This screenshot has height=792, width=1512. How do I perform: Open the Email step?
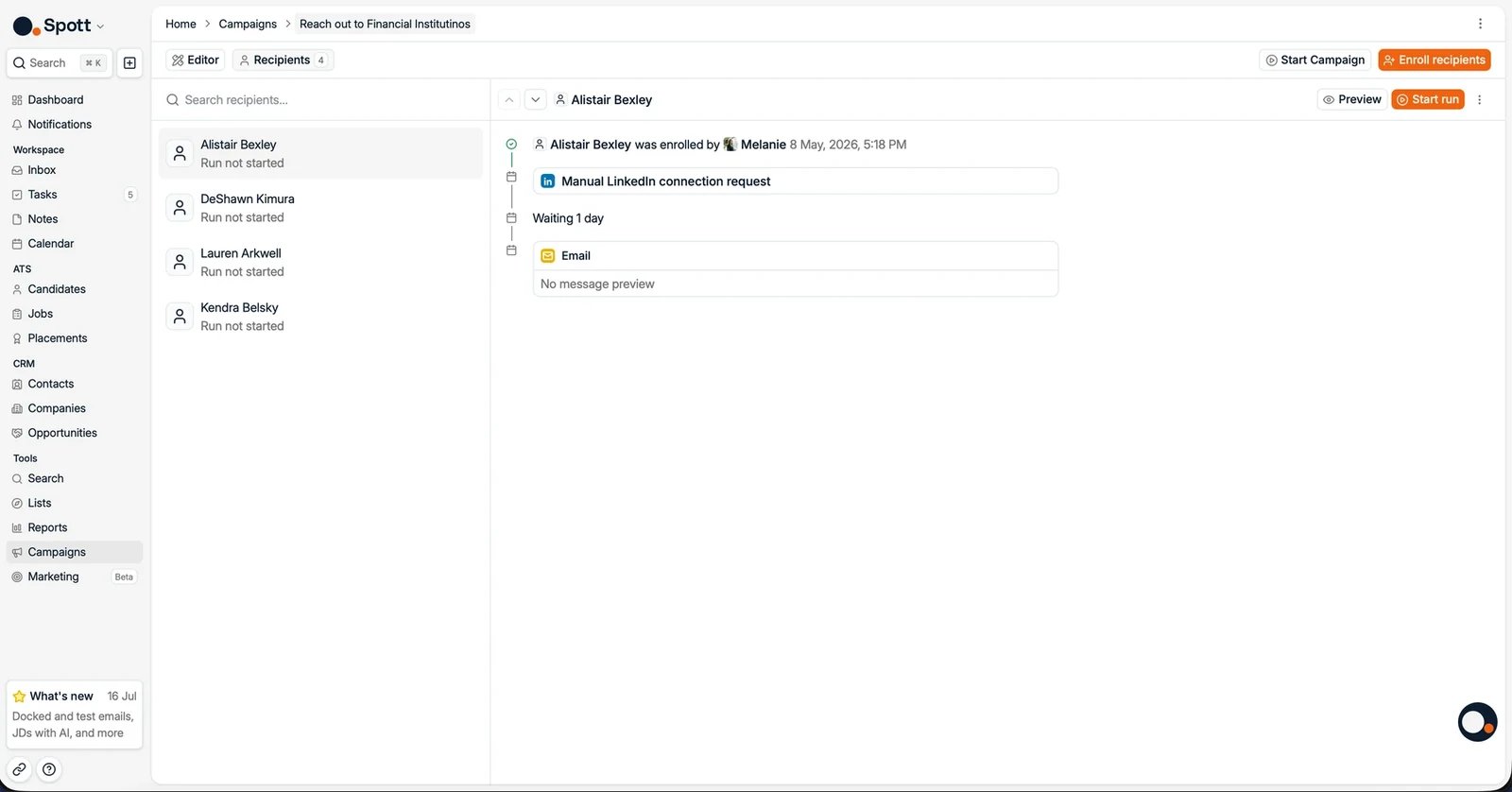[x=795, y=255]
